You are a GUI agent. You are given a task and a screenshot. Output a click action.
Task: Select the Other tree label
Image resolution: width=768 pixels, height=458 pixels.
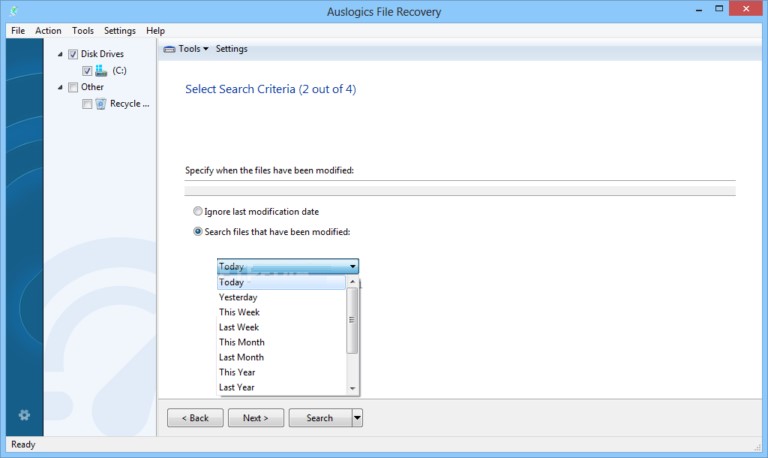[92, 87]
